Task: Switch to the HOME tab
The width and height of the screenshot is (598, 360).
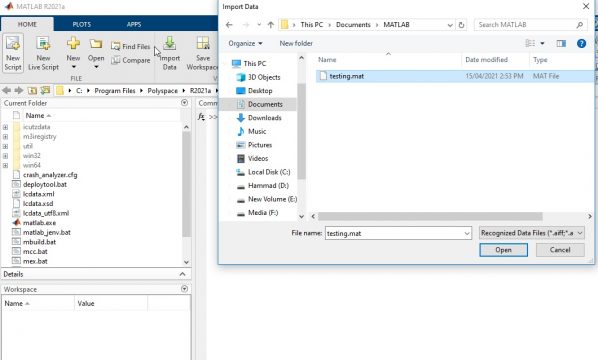Action: pyautogui.click(x=27, y=24)
